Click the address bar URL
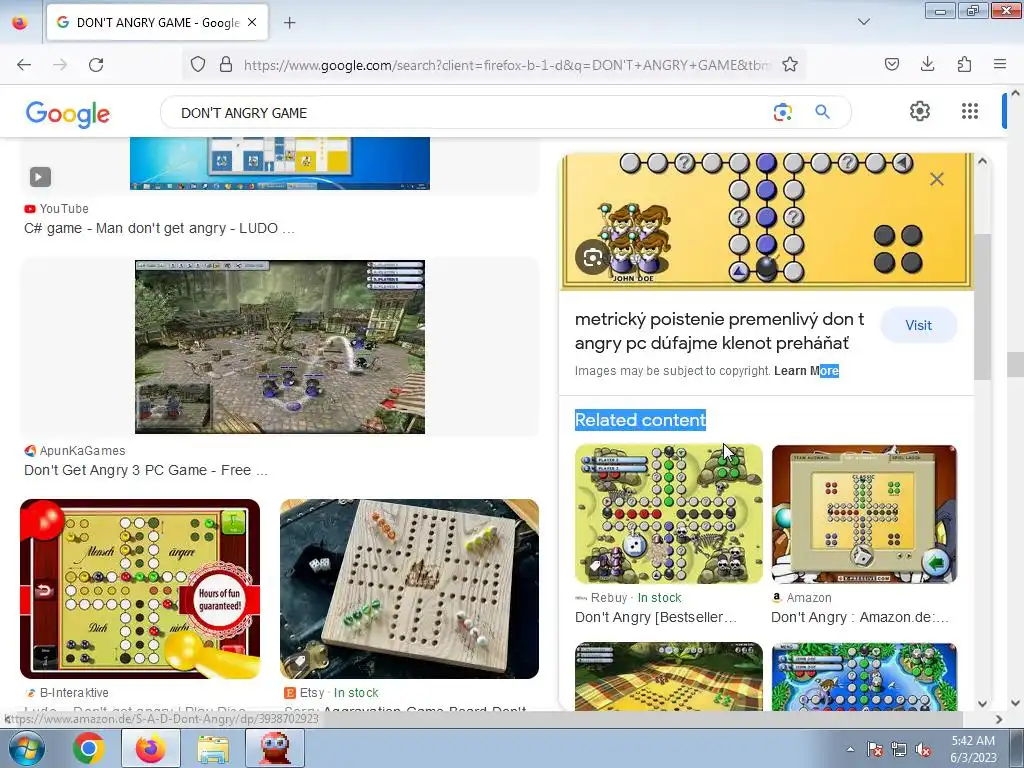1024x768 pixels. [x=507, y=65]
